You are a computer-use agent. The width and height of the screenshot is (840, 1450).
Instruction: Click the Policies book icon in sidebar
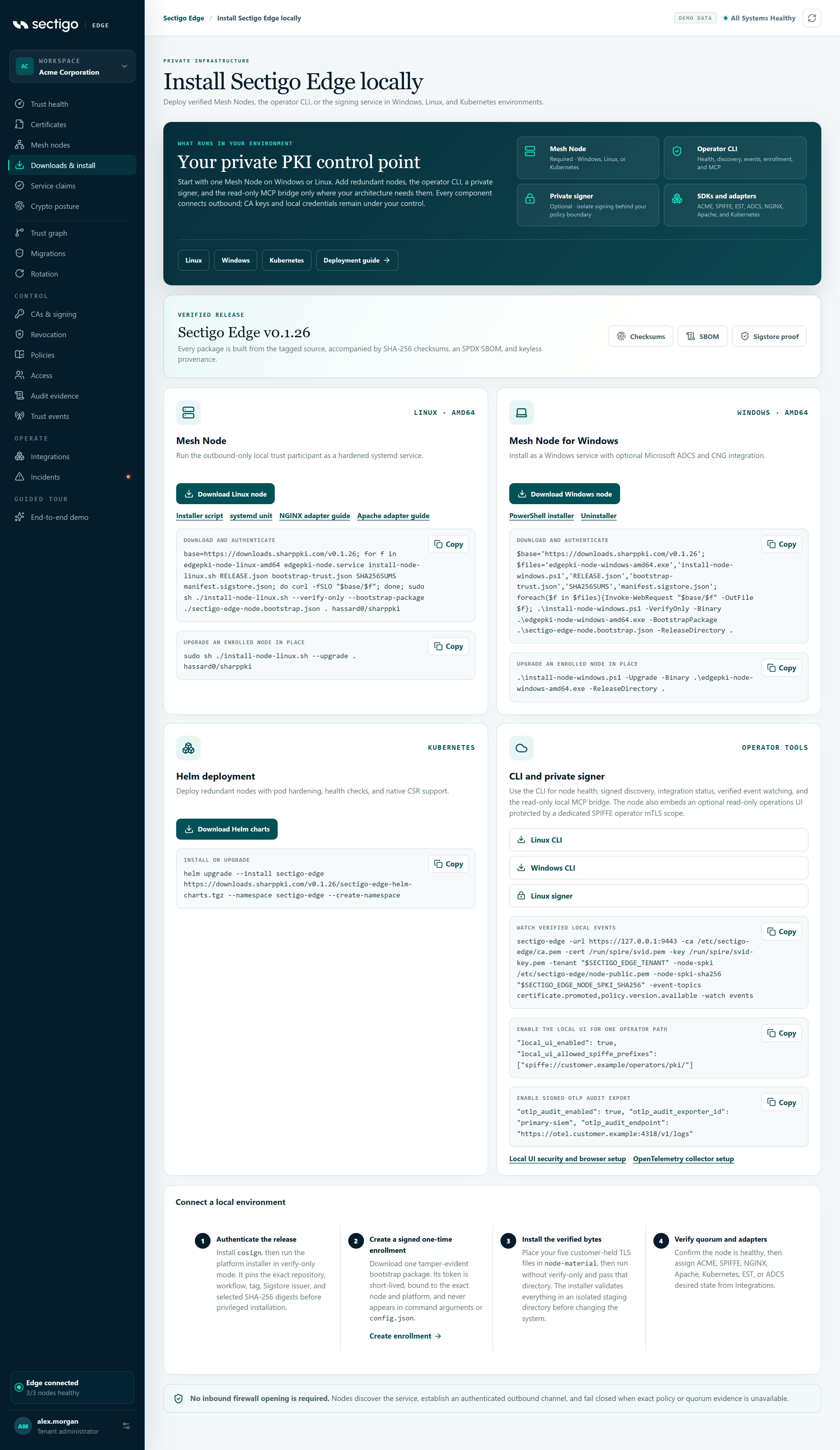[20, 354]
